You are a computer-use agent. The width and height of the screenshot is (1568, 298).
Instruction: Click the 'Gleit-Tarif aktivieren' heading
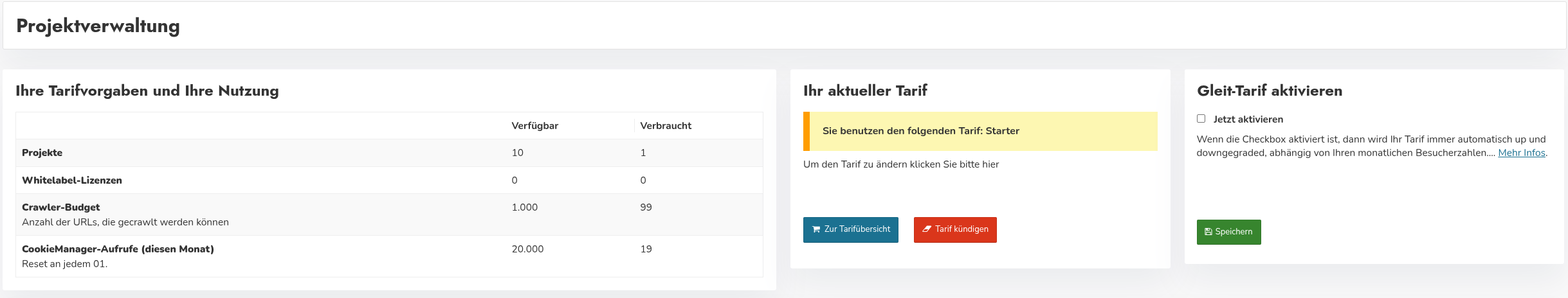[x=1269, y=91]
